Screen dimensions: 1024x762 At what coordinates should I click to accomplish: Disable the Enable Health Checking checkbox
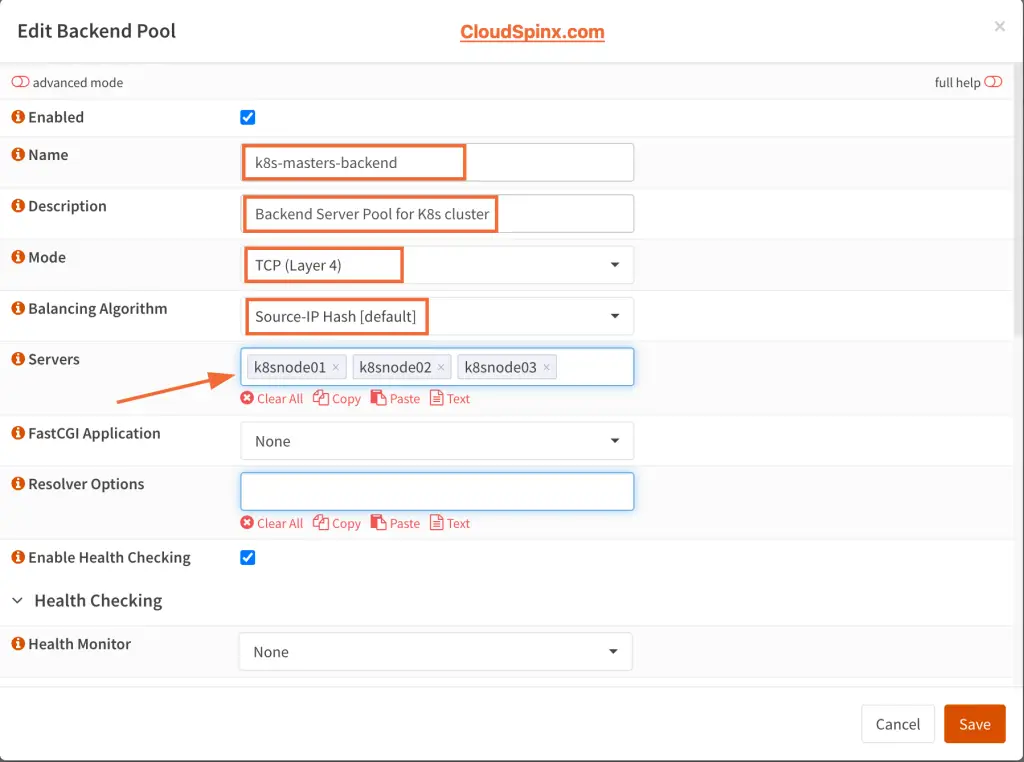click(x=247, y=557)
